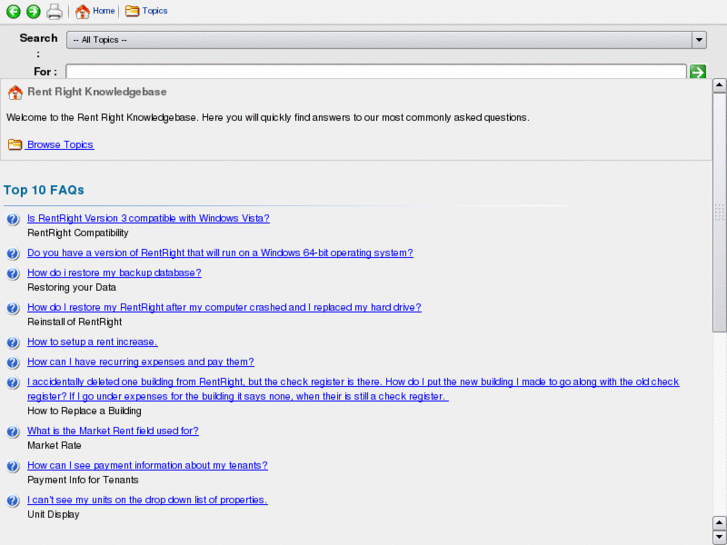Click the 'Top 10 FAQs' heading

(44, 190)
